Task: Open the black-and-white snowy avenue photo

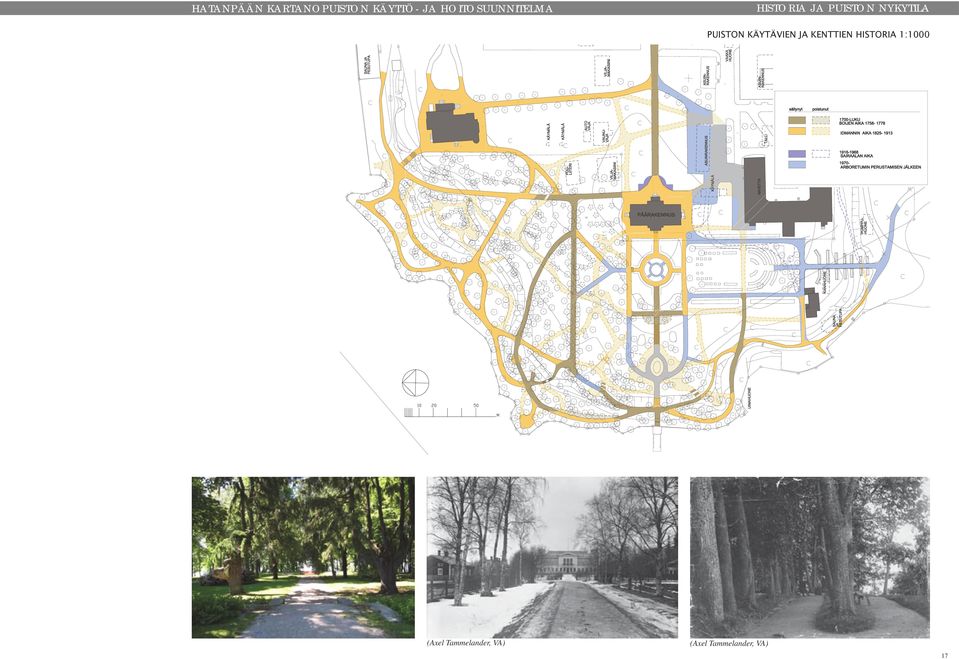Action: click(x=552, y=557)
